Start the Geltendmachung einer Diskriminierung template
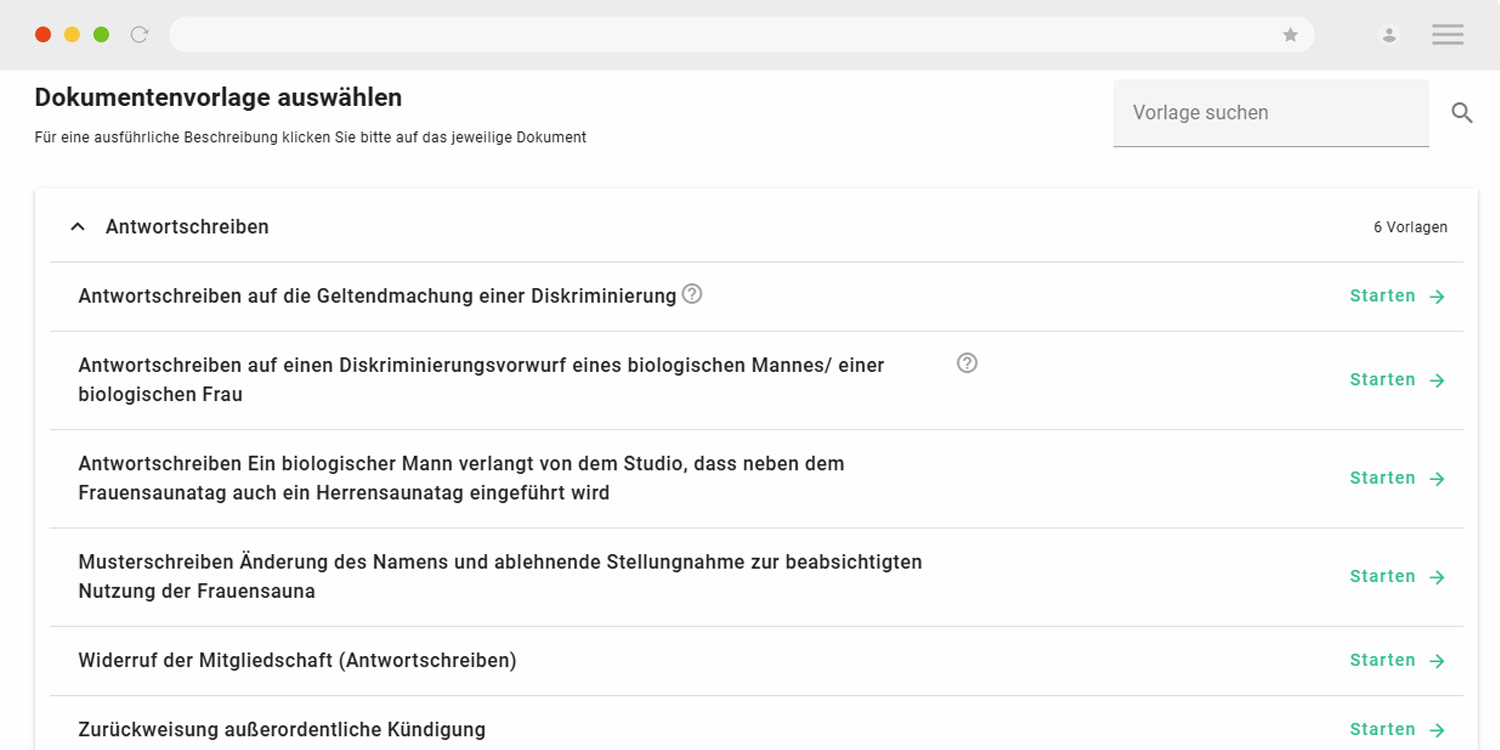Image resolution: width=1500 pixels, height=750 pixels. pyautogui.click(x=1398, y=296)
